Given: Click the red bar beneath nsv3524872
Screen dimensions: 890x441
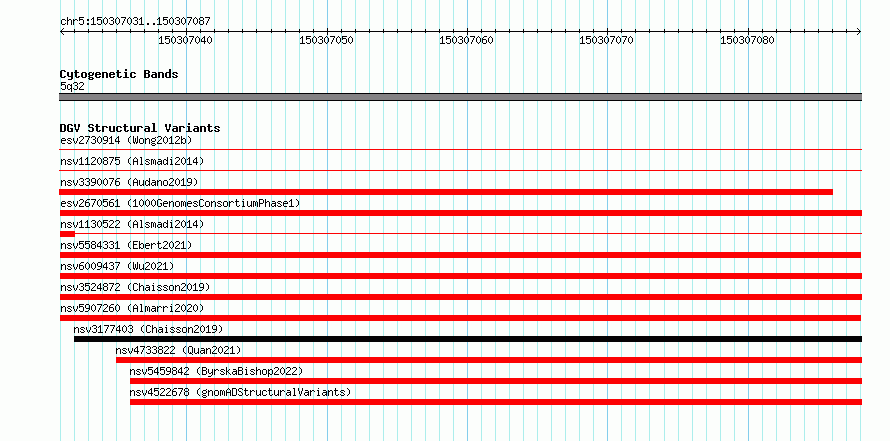Looking at the screenshot, I should coord(460,297).
